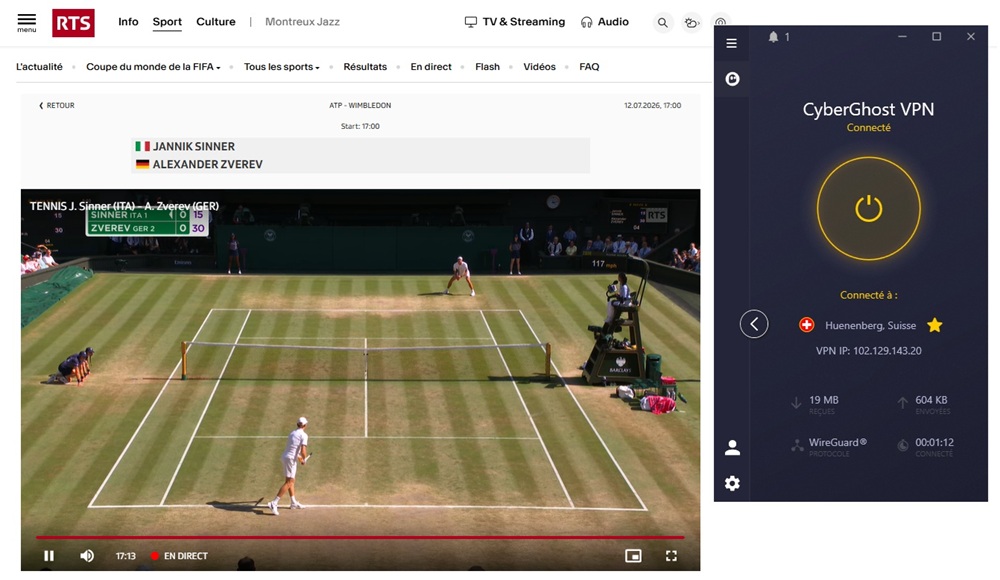This screenshot has width=1000, height=580.
Task: Expand the server list arrow
Action: [x=754, y=324]
